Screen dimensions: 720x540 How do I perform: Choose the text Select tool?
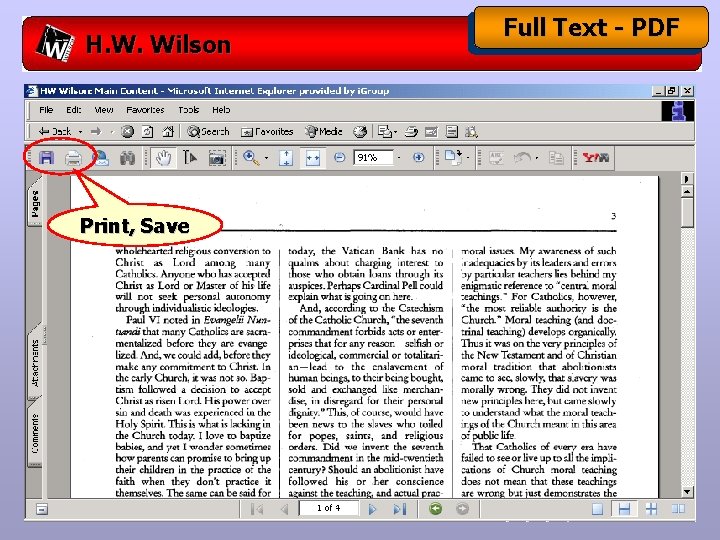click(190, 158)
